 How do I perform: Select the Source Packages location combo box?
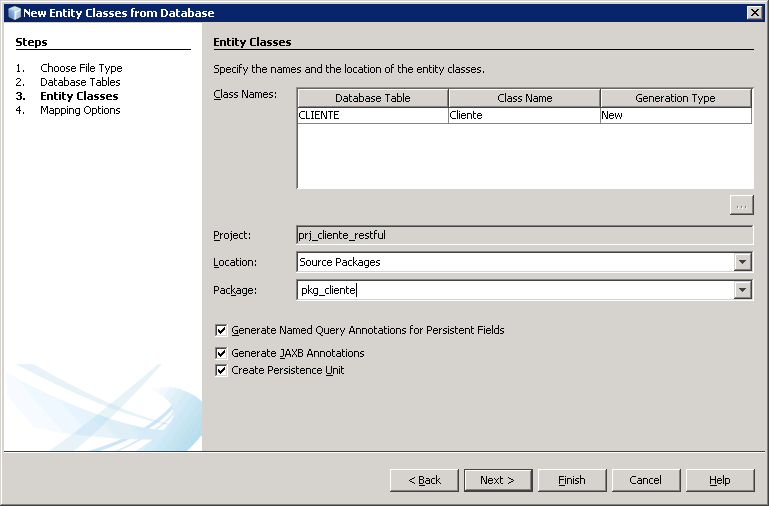(x=515, y=262)
